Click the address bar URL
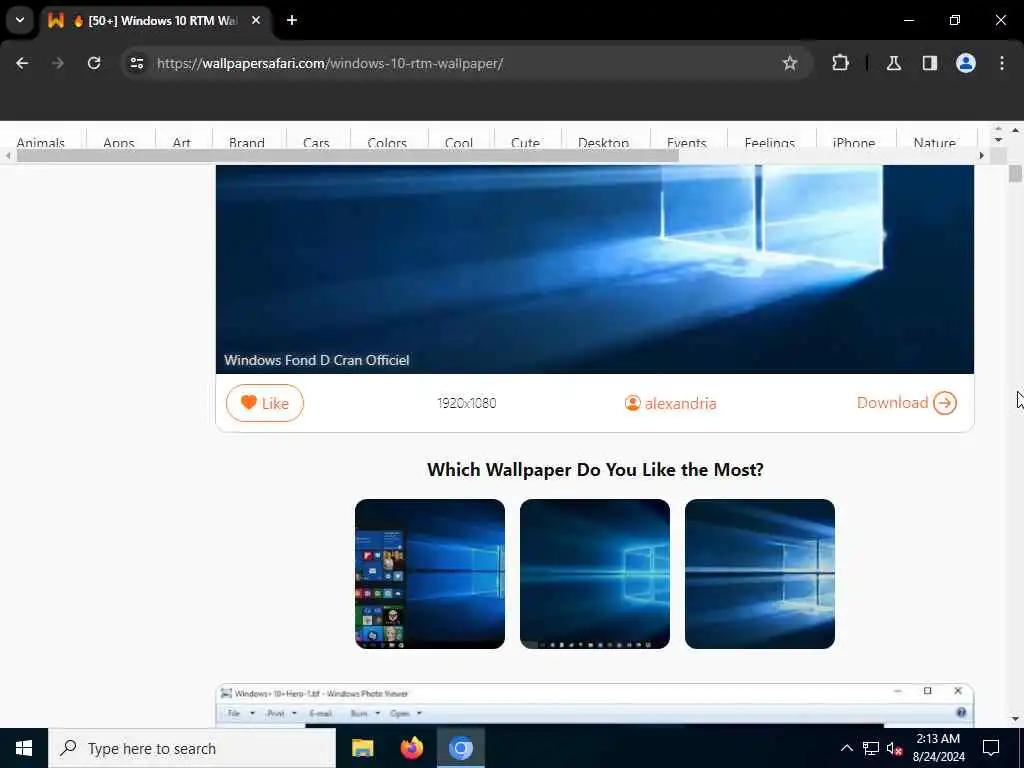The width and height of the screenshot is (1024, 768). [x=330, y=63]
